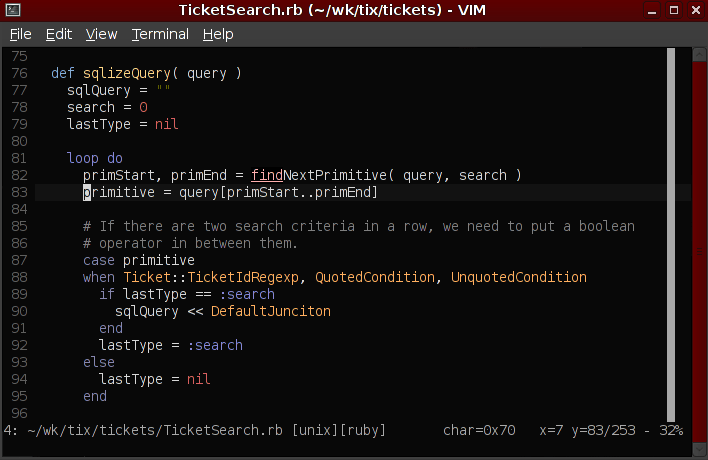Open the Help menu
The width and height of the screenshot is (708, 460).
(x=218, y=34)
